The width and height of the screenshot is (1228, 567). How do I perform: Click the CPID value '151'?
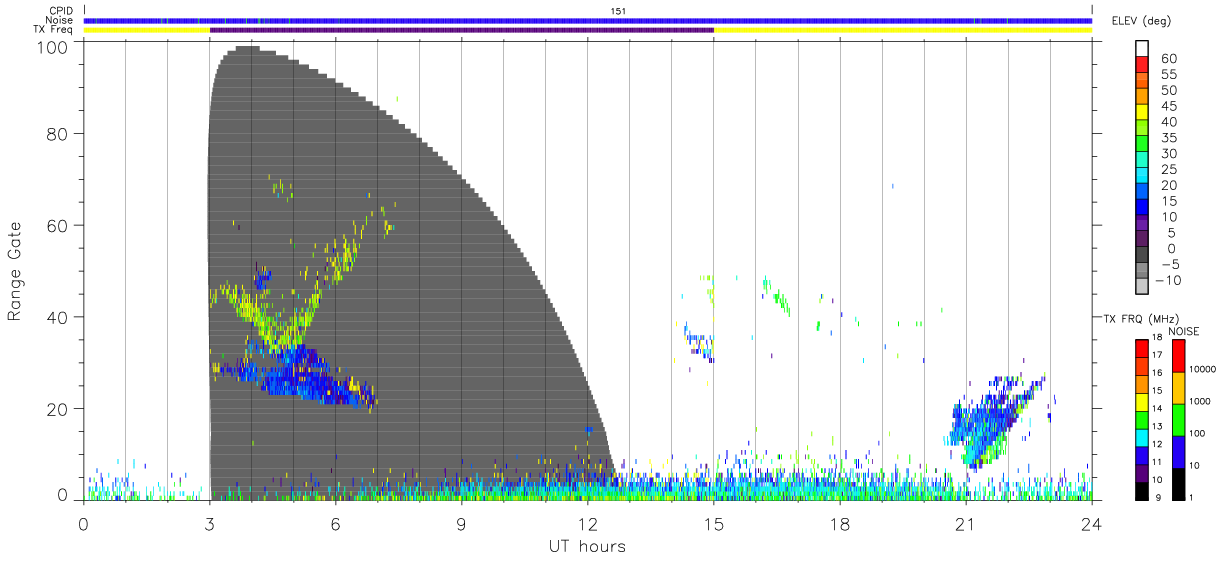tap(619, 11)
